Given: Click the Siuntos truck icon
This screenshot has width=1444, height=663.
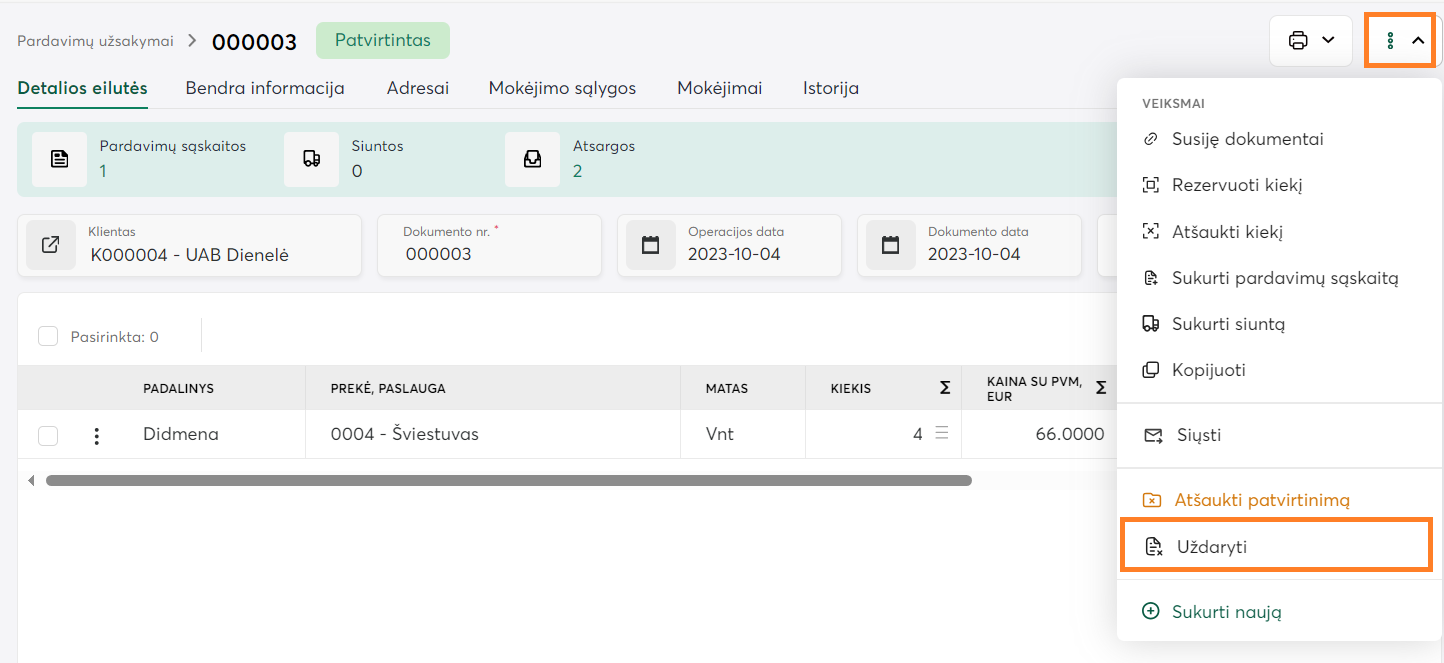Looking at the screenshot, I should pyautogui.click(x=311, y=159).
